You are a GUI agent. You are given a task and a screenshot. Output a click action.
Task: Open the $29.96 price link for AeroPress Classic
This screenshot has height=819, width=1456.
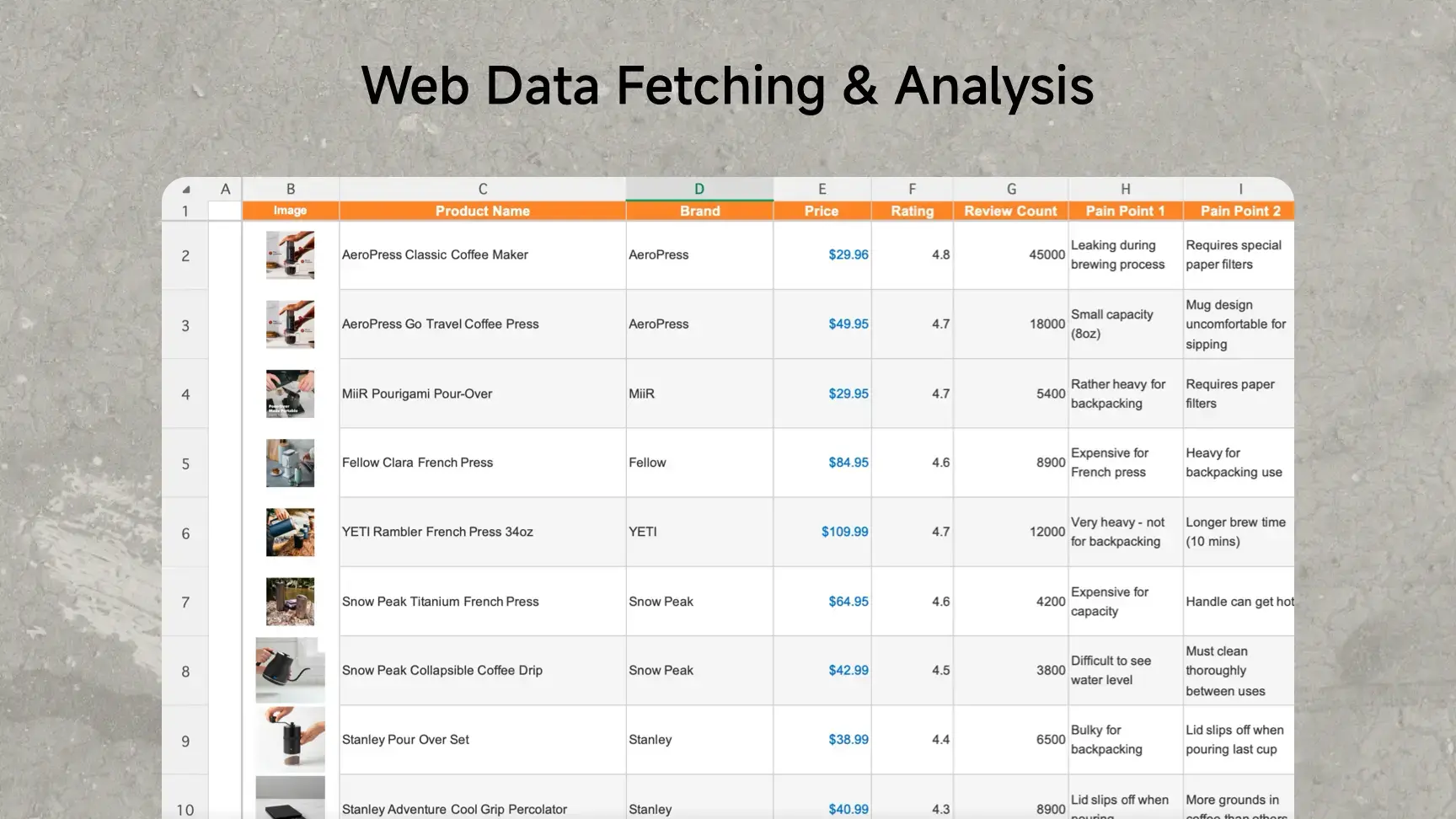coord(848,254)
